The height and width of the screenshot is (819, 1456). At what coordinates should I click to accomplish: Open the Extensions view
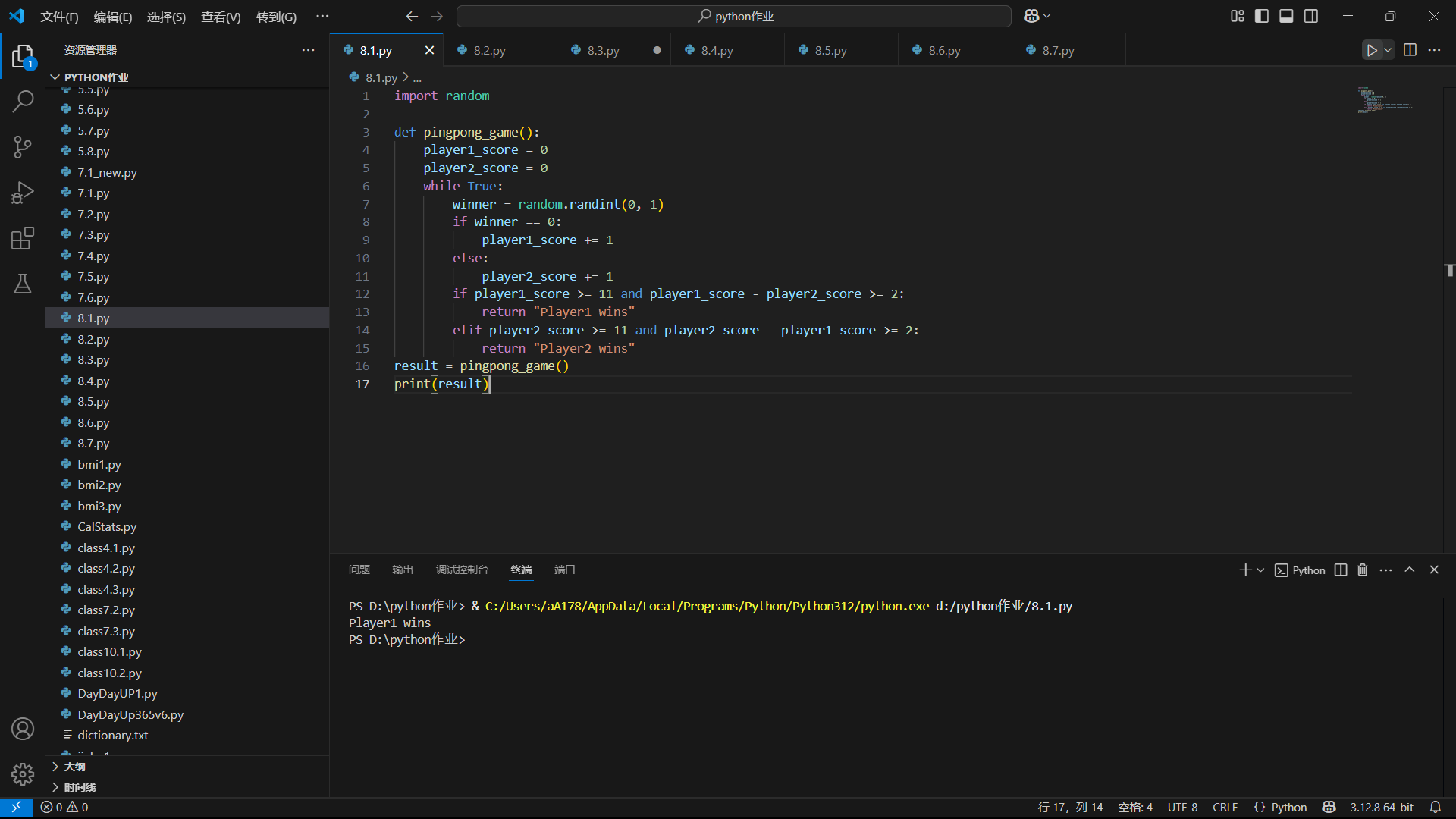pyautogui.click(x=23, y=238)
